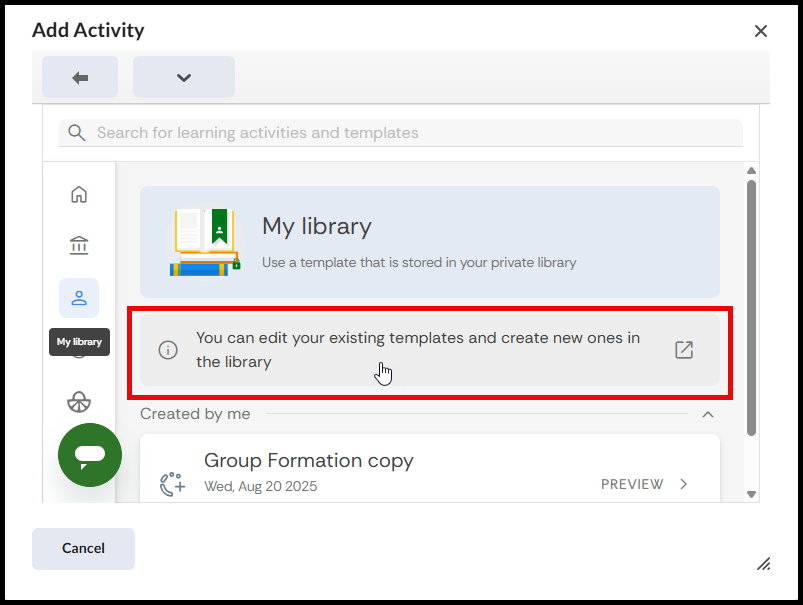The height and width of the screenshot is (605, 803).
Task: Click the search magnifier icon
Action: [75, 133]
